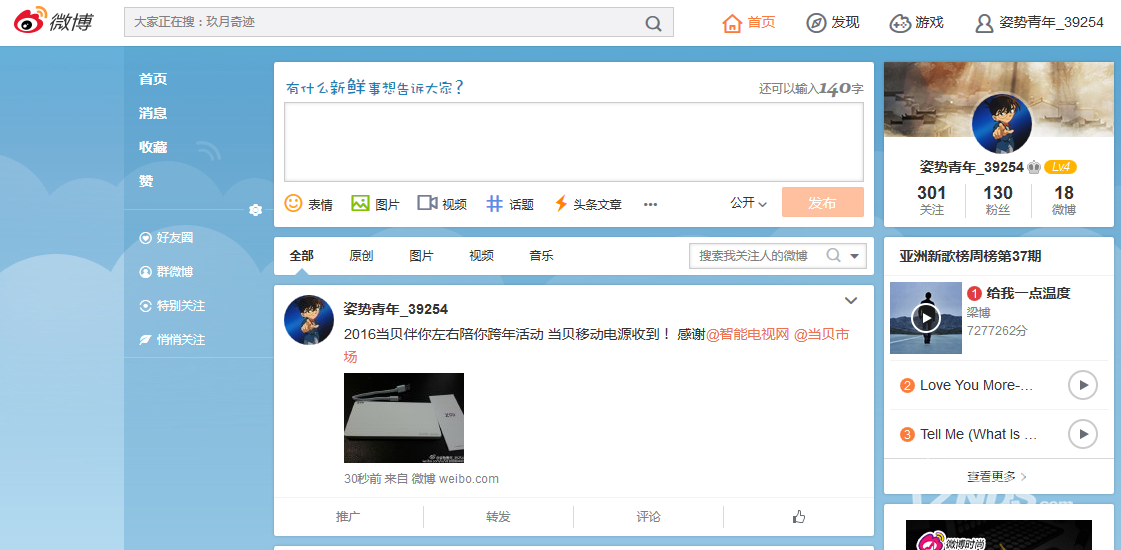Screen dimensions: 1121x550
Task: Open 群微博 group
Action: click(166, 272)
